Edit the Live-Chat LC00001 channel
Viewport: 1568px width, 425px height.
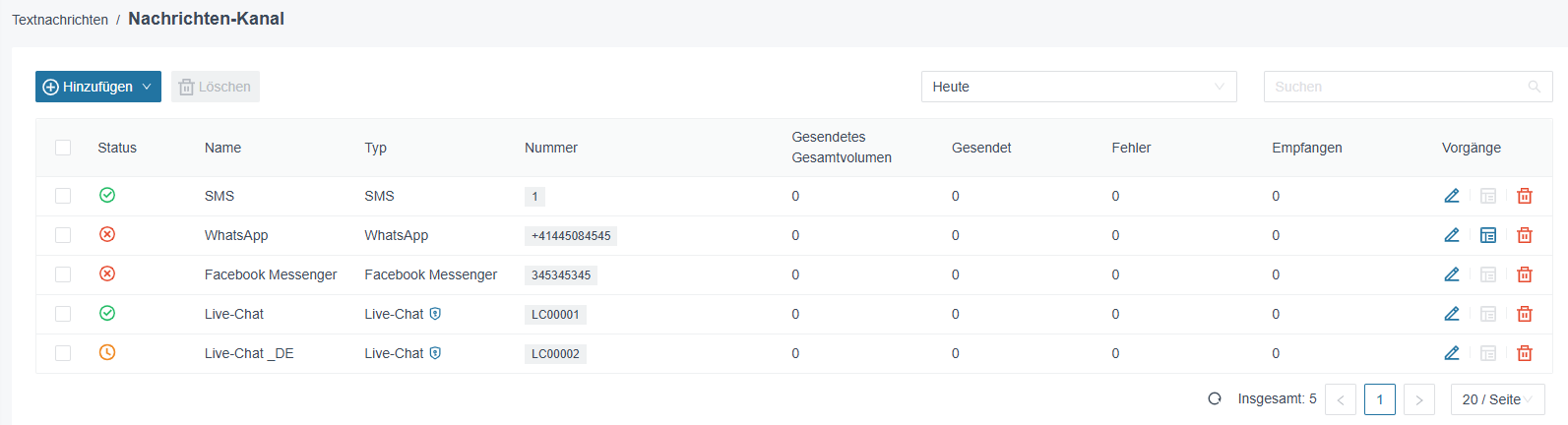[x=1452, y=314]
